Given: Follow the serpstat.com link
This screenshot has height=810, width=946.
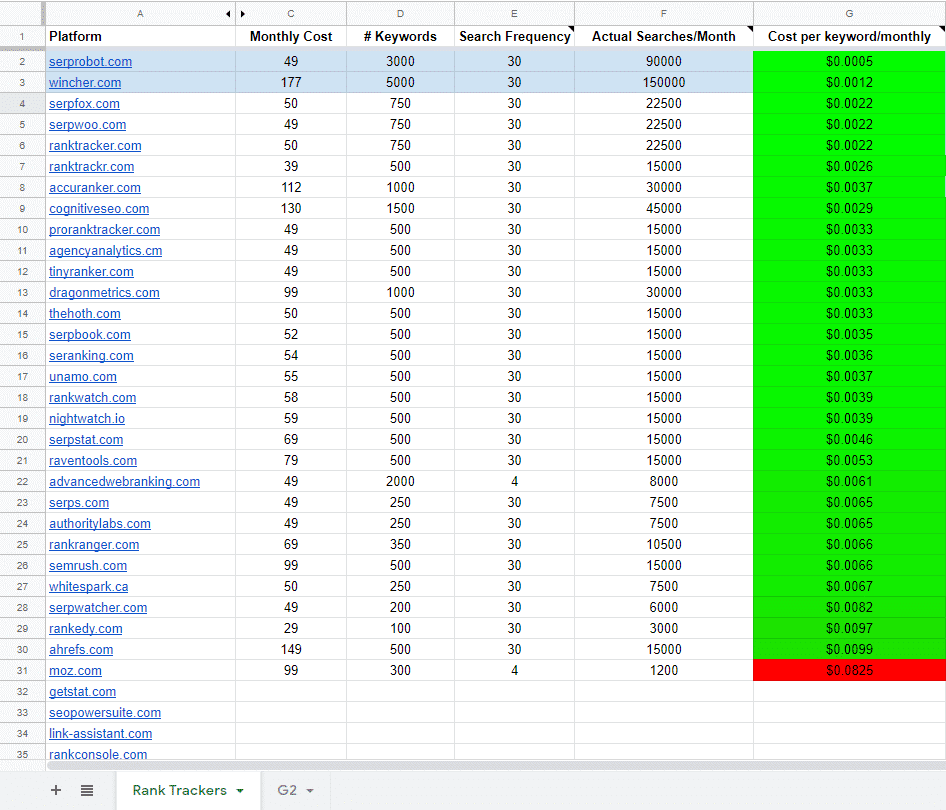Looking at the screenshot, I should point(86,440).
